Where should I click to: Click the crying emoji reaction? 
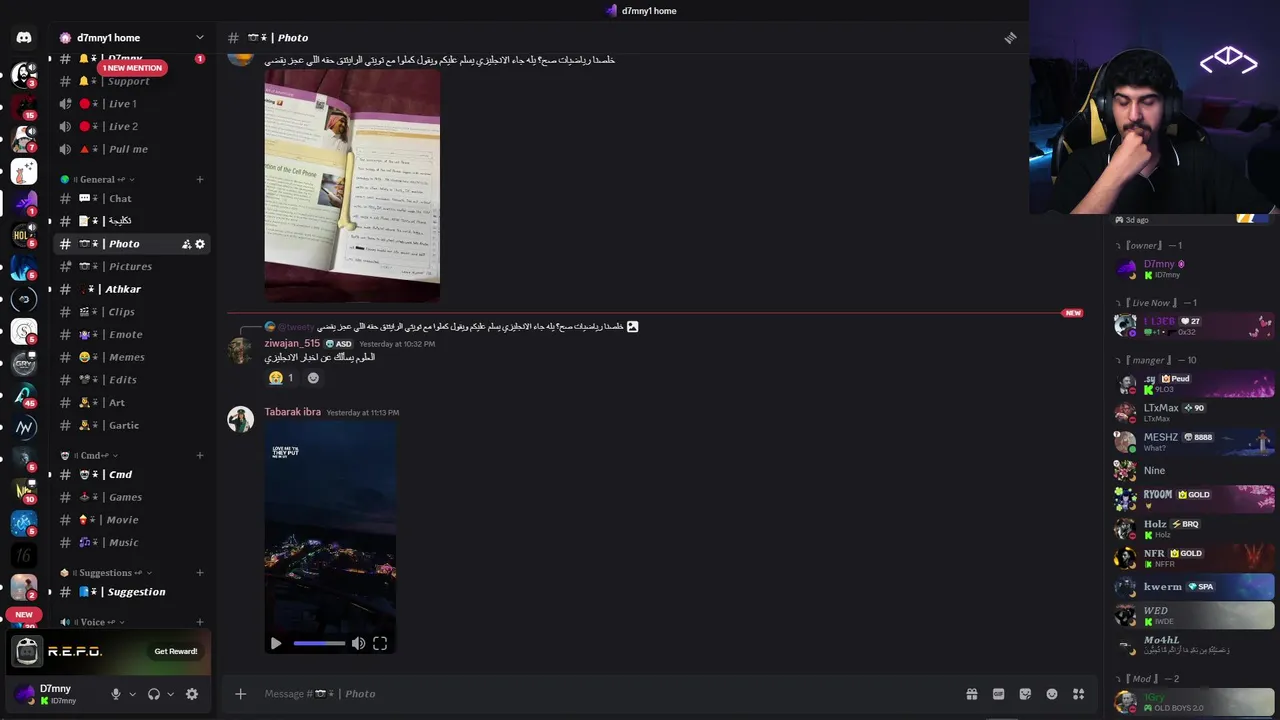click(x=281, y=378)
